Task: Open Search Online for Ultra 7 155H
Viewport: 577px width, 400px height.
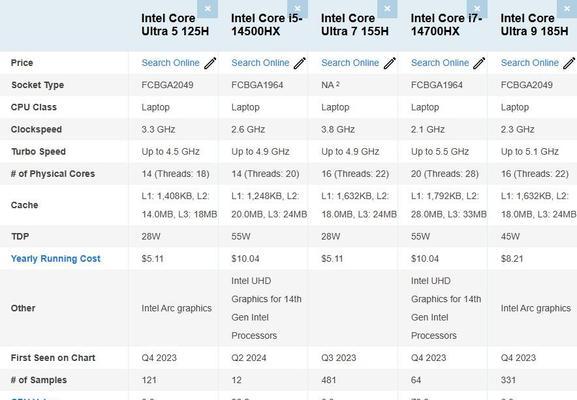Action: click(x=350, y=63)
